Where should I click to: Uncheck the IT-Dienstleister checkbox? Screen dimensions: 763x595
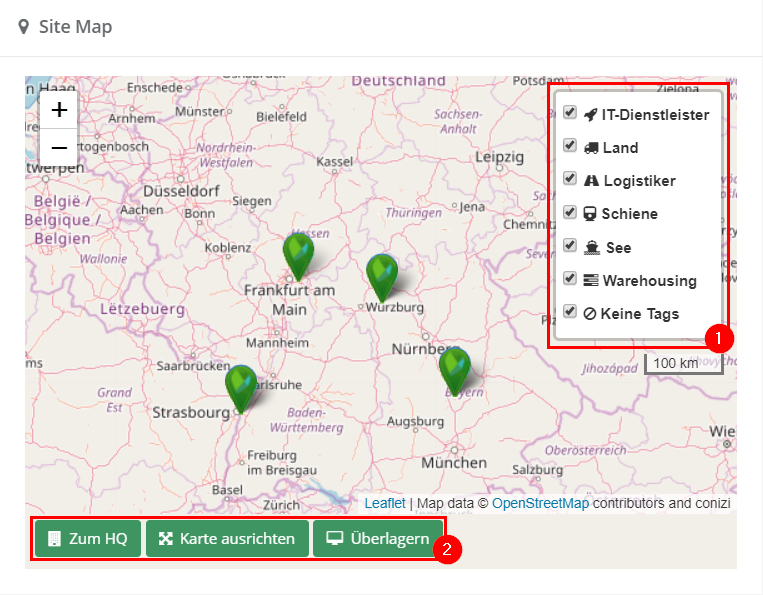tap(570, 113)
